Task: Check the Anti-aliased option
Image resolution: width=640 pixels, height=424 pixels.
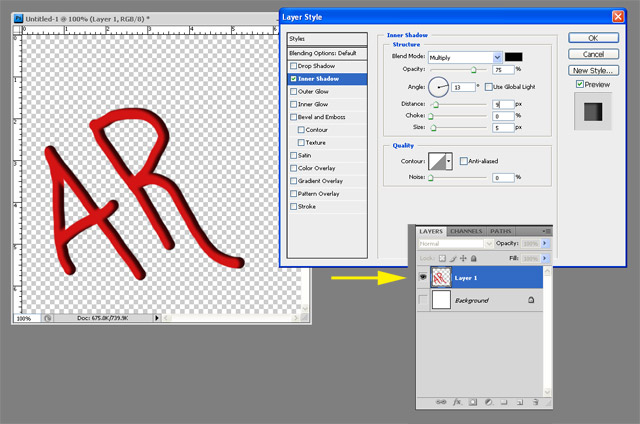Action: (464, 161)
